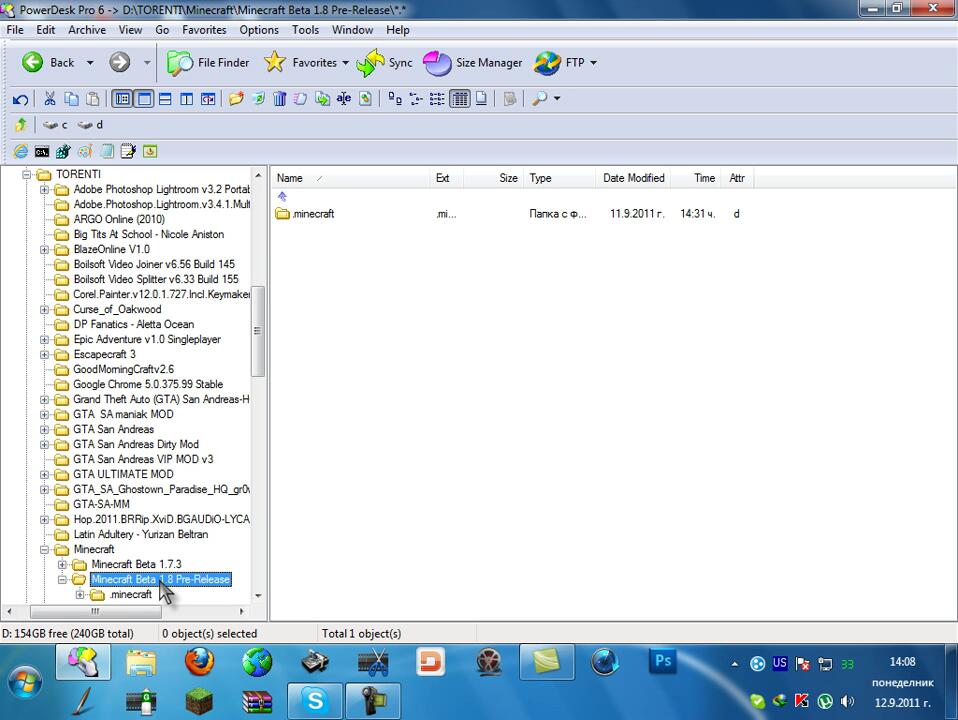
Task: Expand the Minecraft Beta 1.7.3 folder
Action: pyautogui.click(x=63, y=564)
